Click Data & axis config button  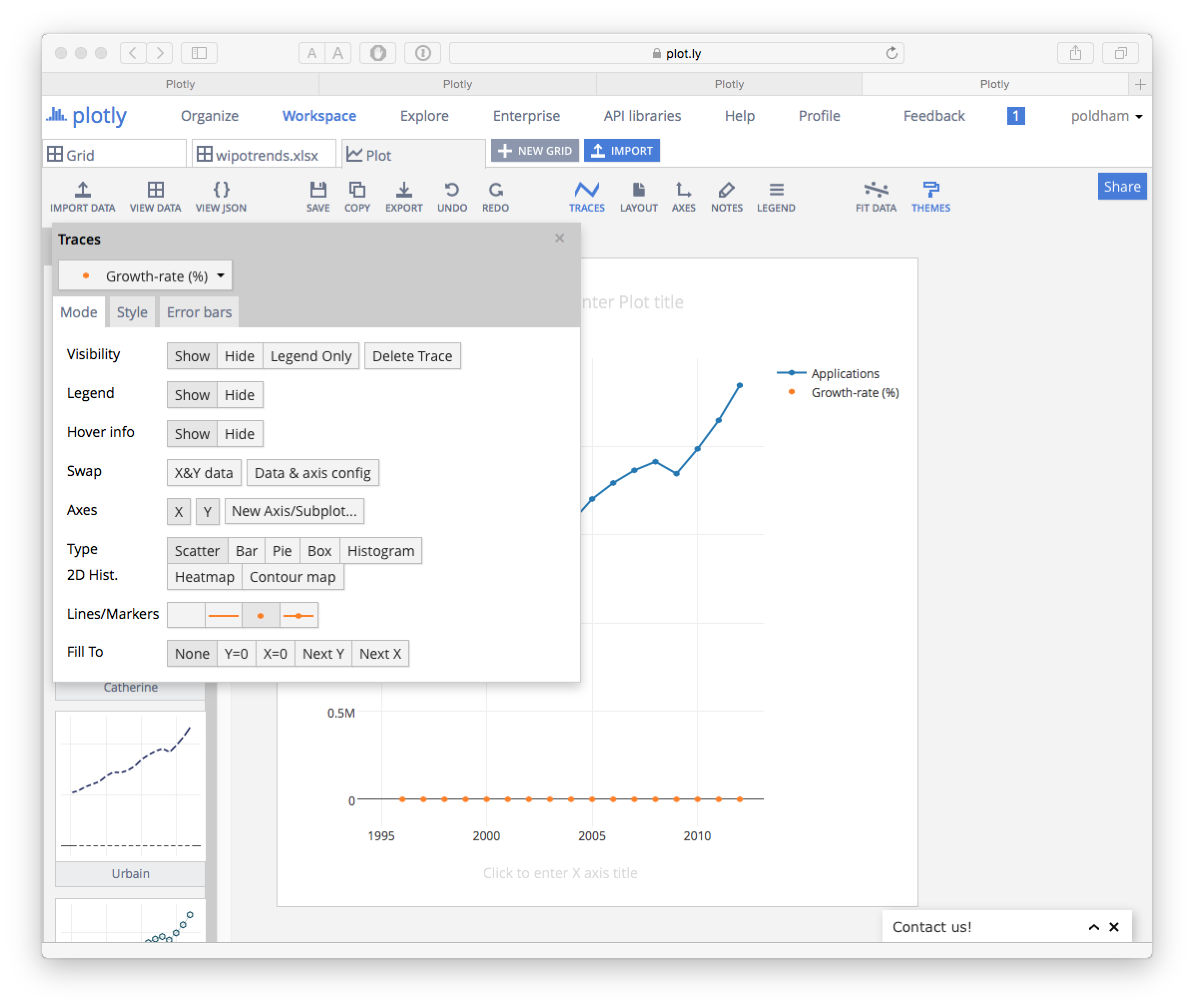click(312, 473)
